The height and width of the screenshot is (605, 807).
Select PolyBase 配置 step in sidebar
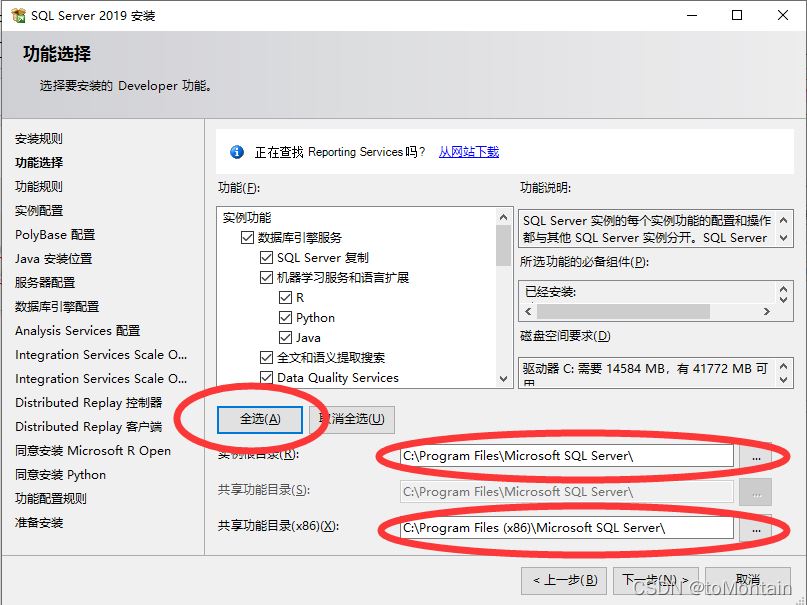(55, 235)
